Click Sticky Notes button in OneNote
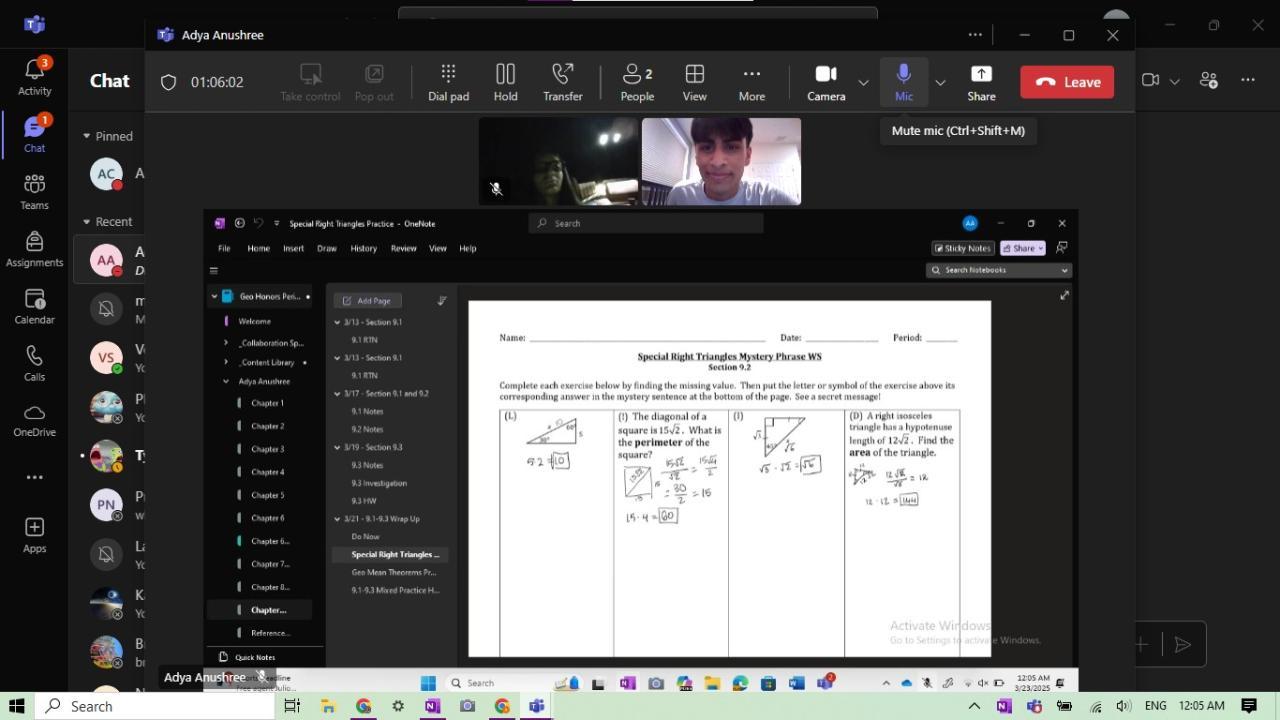This screenshot has width=1280, height=720. click(x=962, y=248)
